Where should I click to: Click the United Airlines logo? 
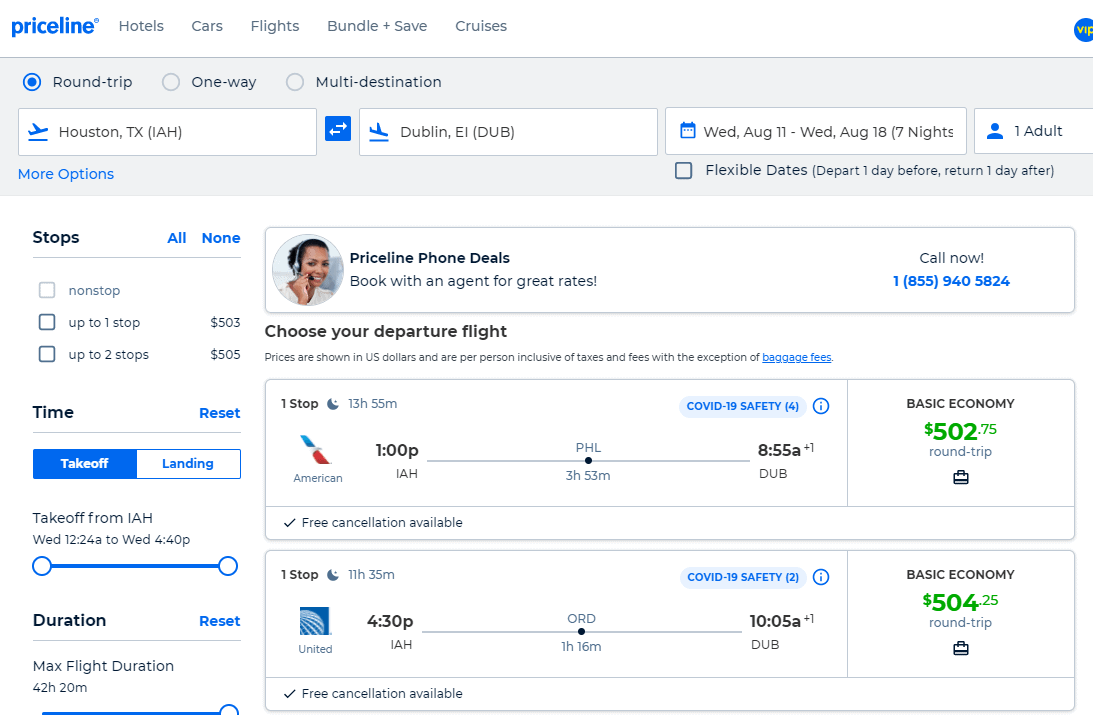(315, 621)
